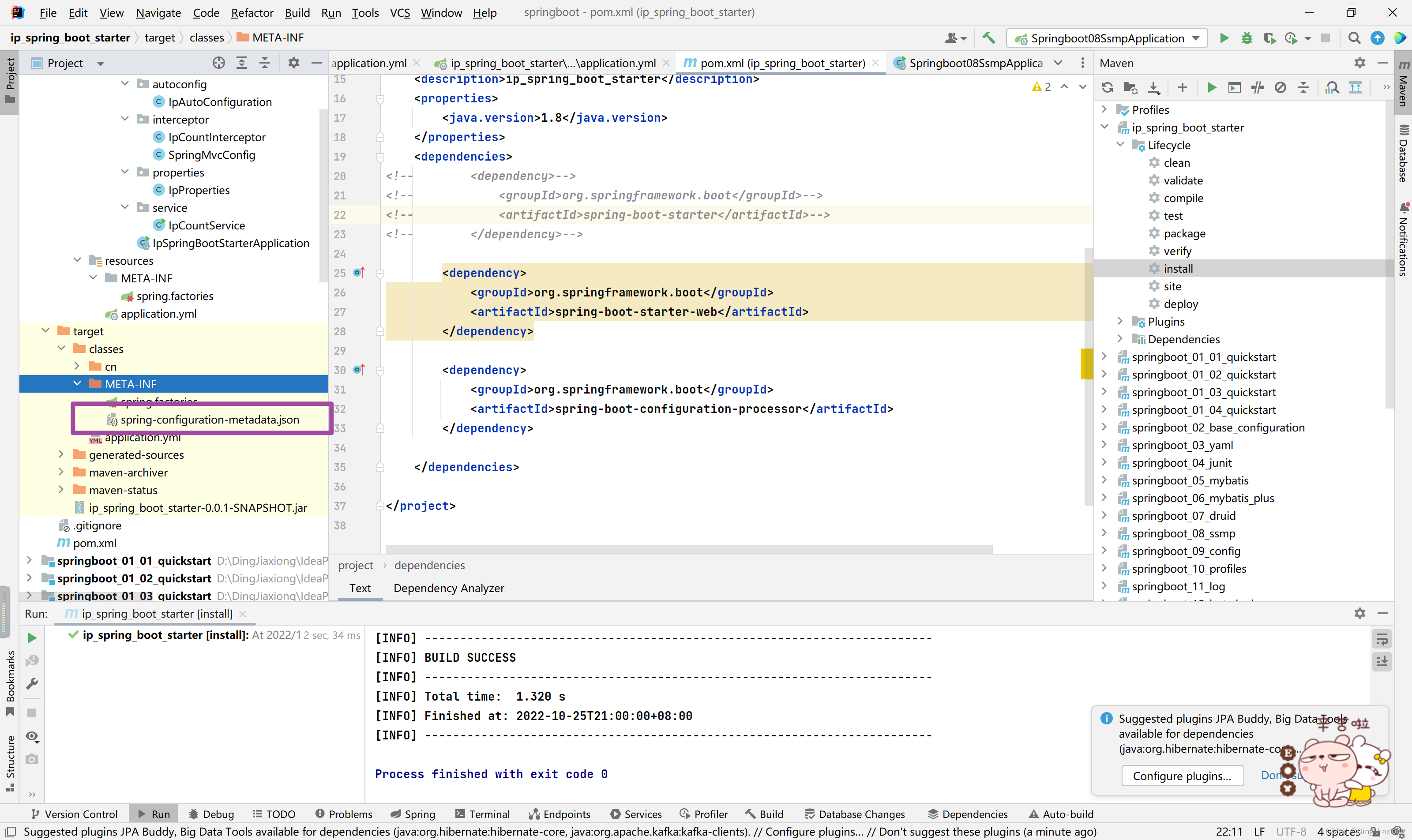
Task: Switch to Dependency Analyzer tab
Action: [448, 588]
